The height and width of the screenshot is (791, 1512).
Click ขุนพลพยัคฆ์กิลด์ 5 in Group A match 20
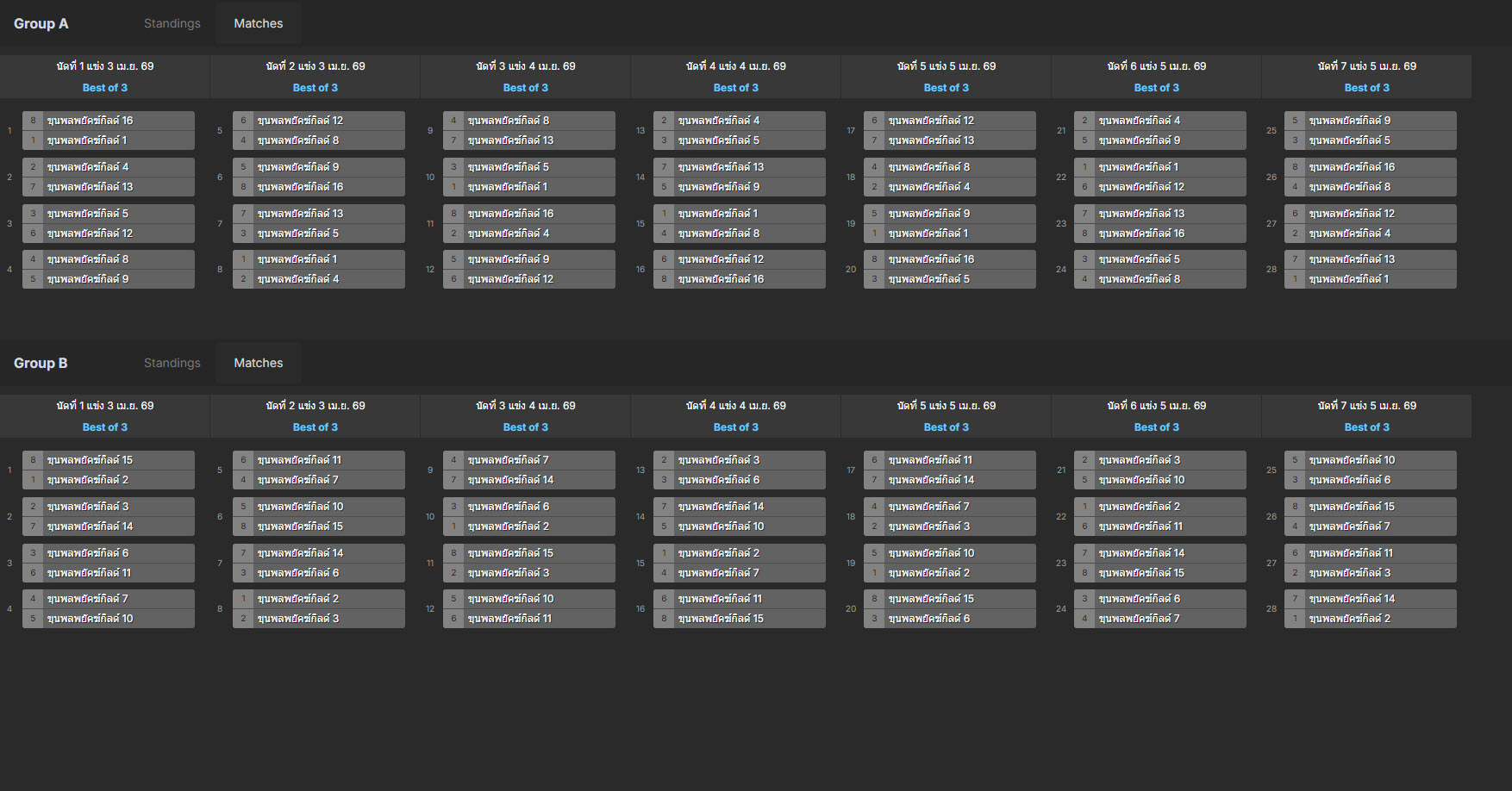pyautogui.click(x=950, y=279)
